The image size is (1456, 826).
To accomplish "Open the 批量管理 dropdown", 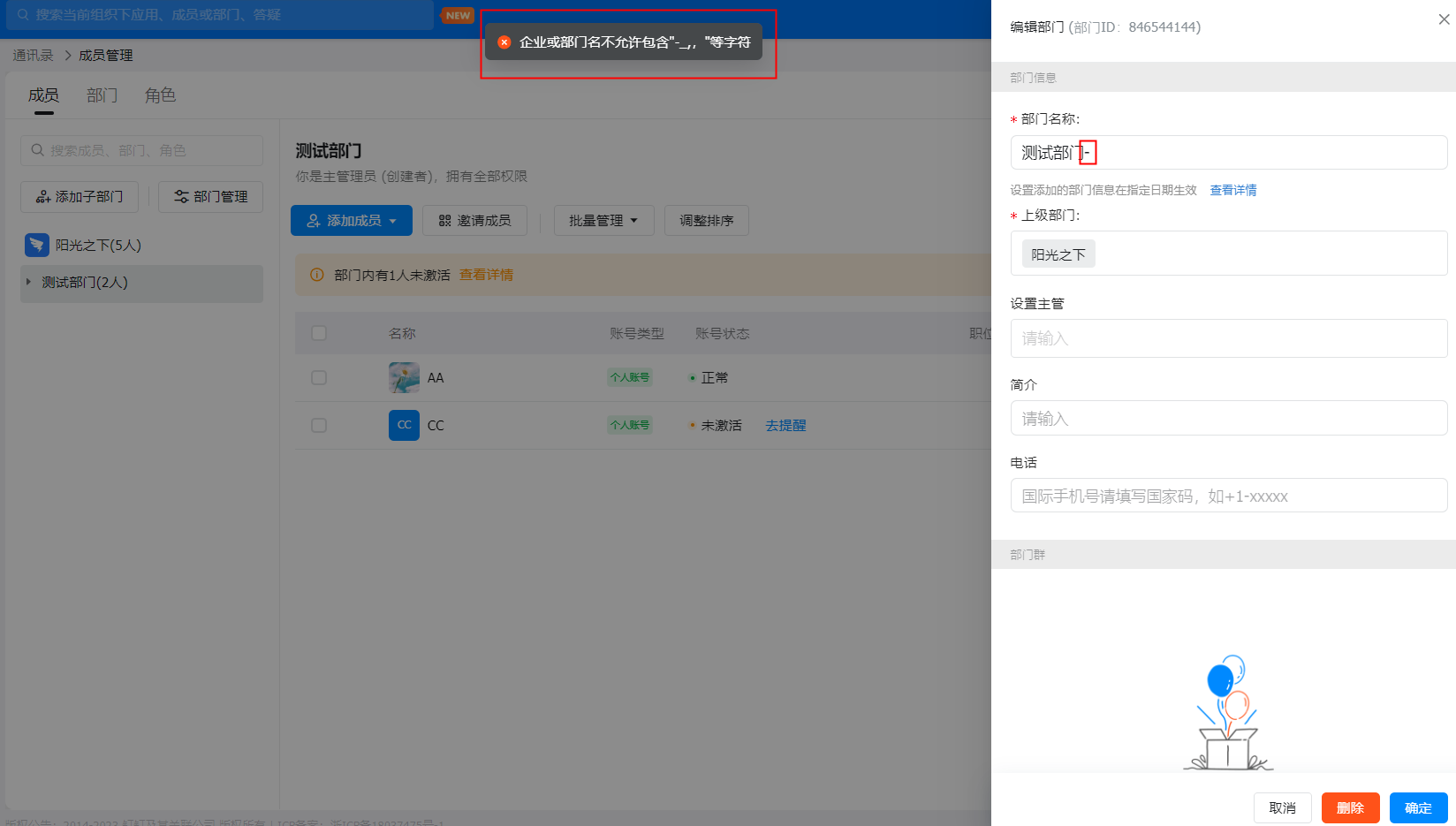I will 603,220.
